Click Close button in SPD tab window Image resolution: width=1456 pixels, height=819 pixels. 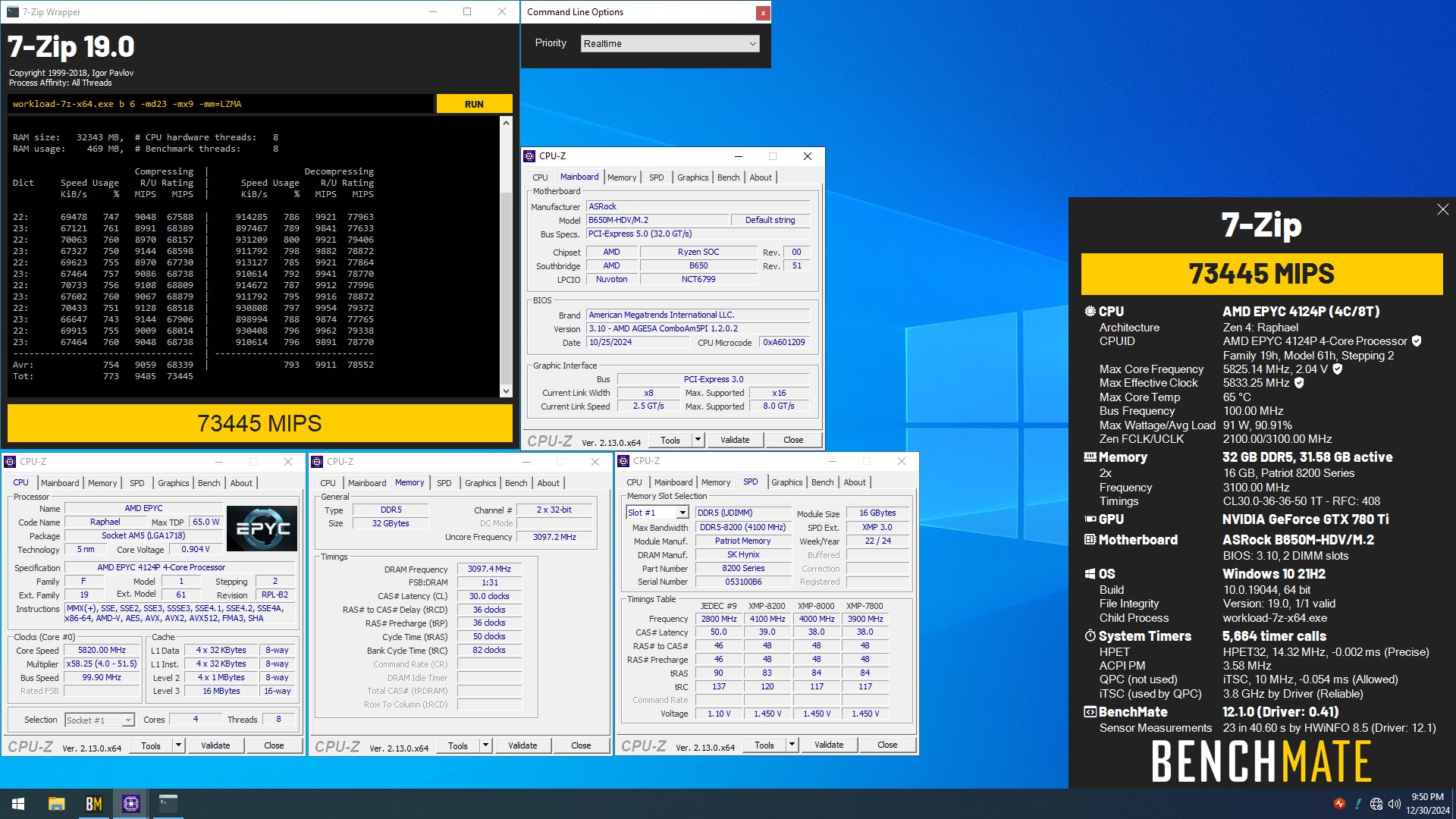click(x=887, y=745)
